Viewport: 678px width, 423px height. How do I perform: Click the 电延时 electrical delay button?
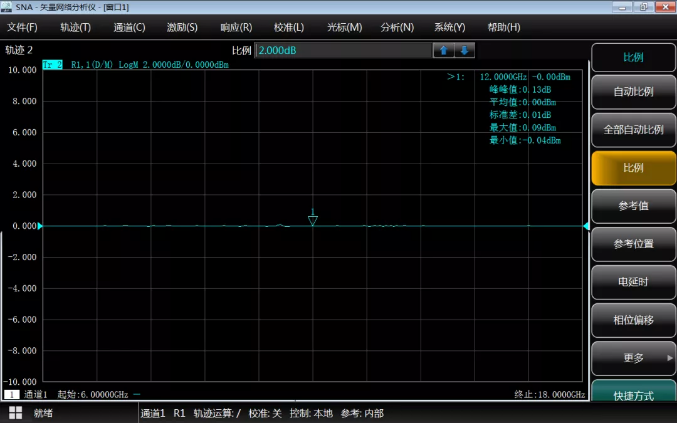(633, 281)
